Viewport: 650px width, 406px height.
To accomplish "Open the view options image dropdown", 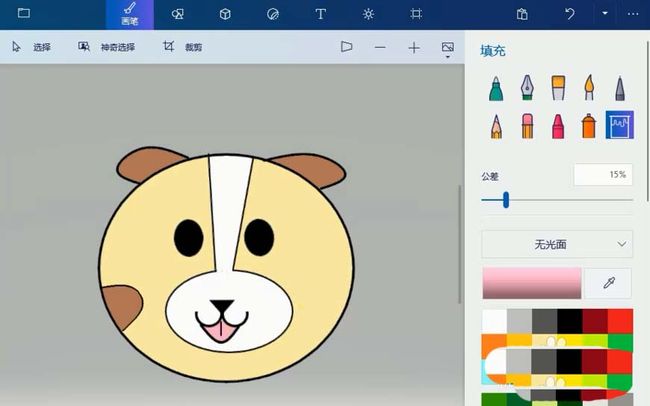I will 448,49.
